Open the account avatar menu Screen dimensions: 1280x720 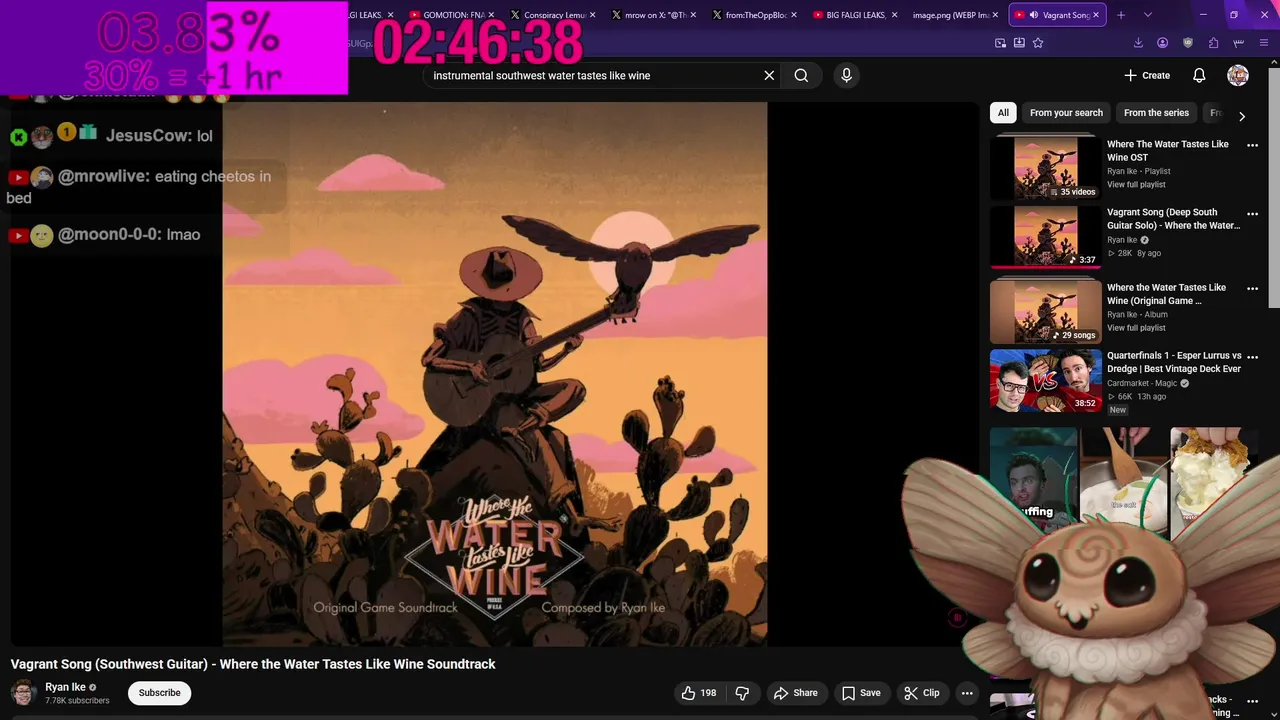(1238, 75)
